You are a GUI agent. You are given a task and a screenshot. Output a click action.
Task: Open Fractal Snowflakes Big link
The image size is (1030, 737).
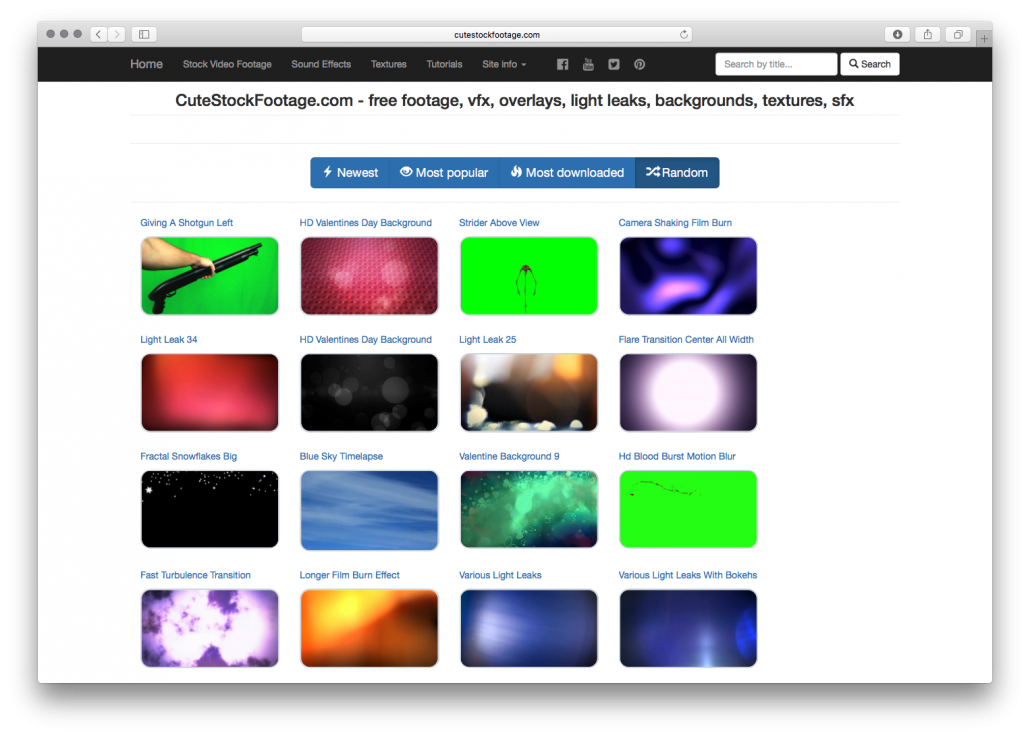click(x=189, y=457)
